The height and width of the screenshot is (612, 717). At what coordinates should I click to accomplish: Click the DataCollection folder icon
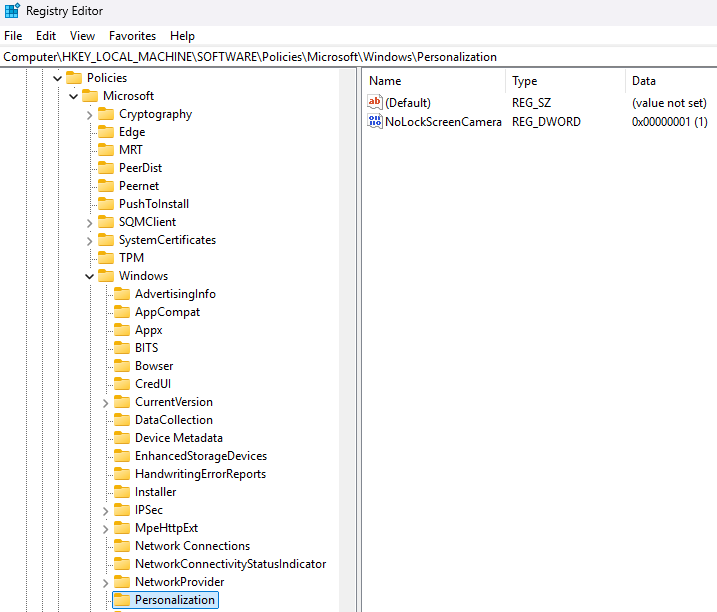122,419
